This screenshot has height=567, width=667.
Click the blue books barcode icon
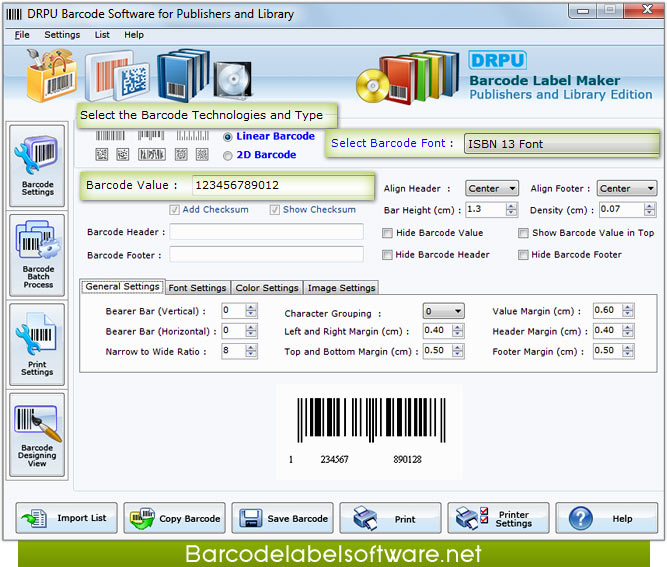tap(183, 76)
